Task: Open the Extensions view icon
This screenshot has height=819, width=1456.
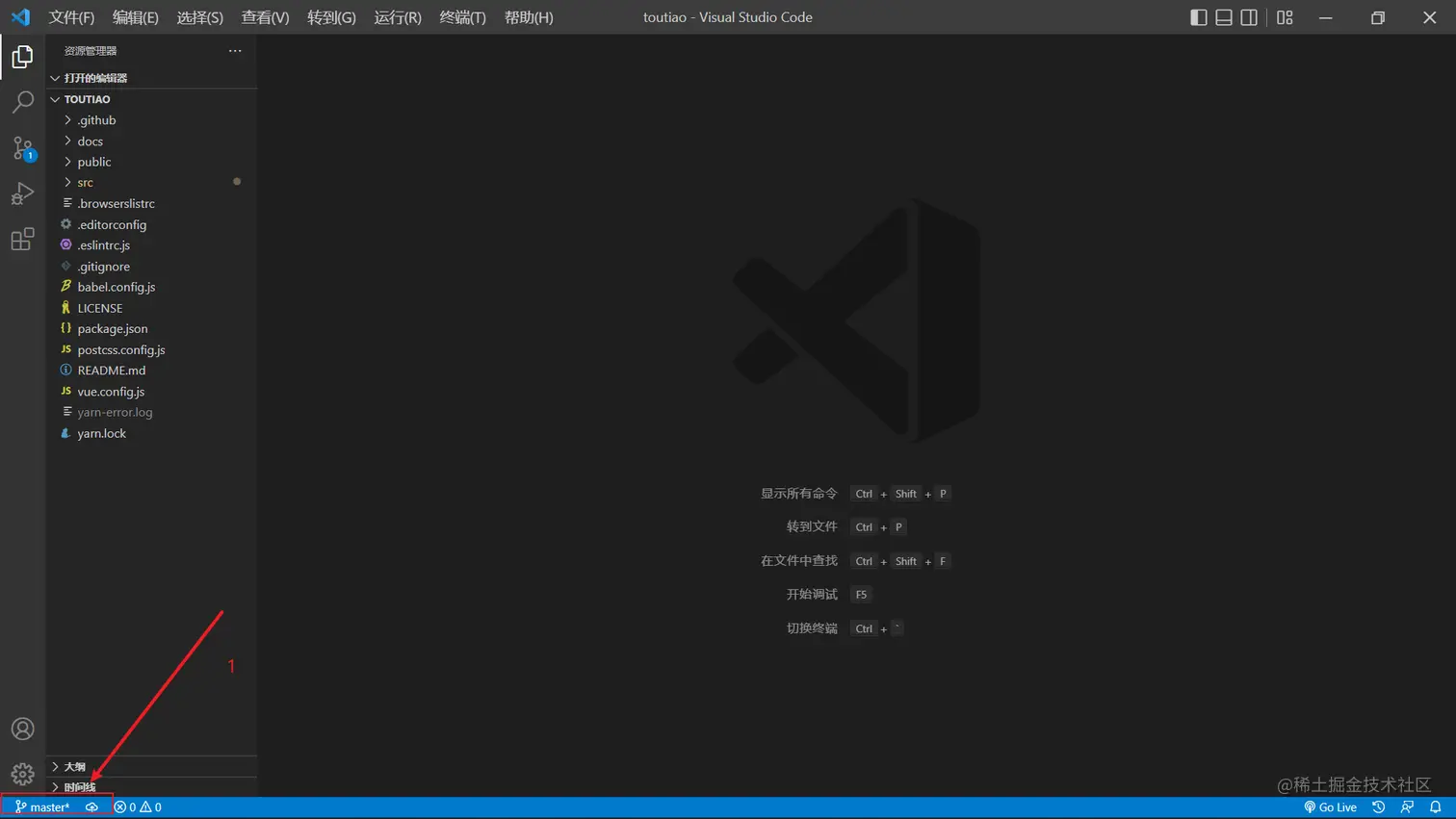Action: (22, 239)
